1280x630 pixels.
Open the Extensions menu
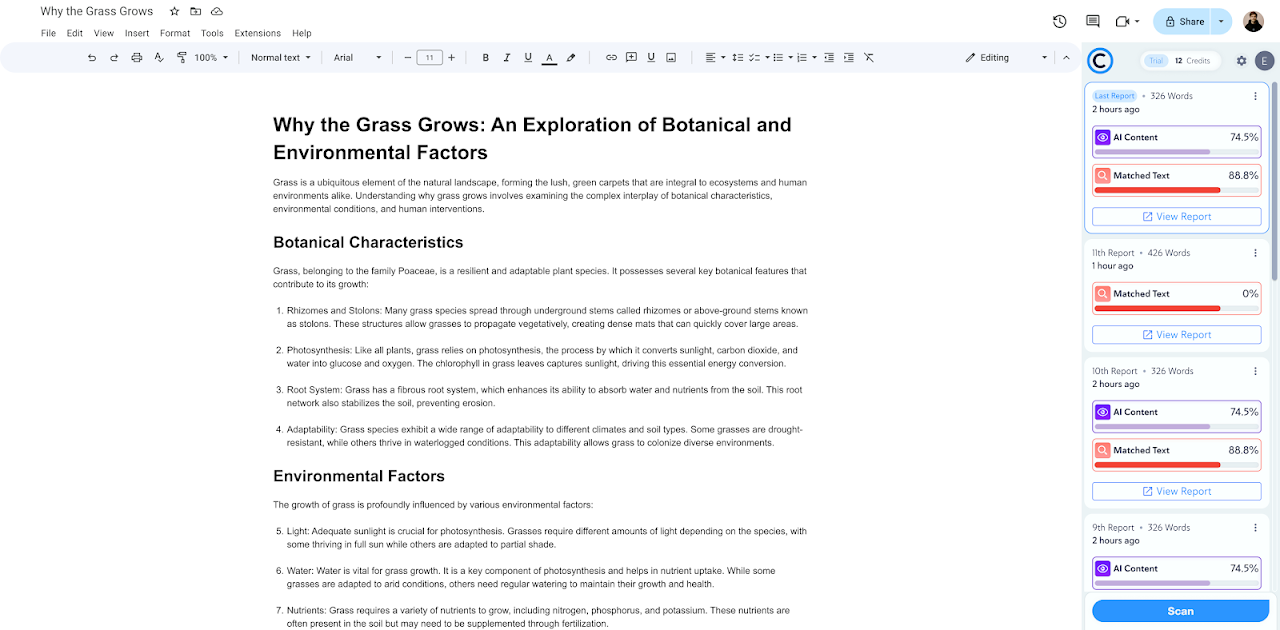(x=257, y=33)
